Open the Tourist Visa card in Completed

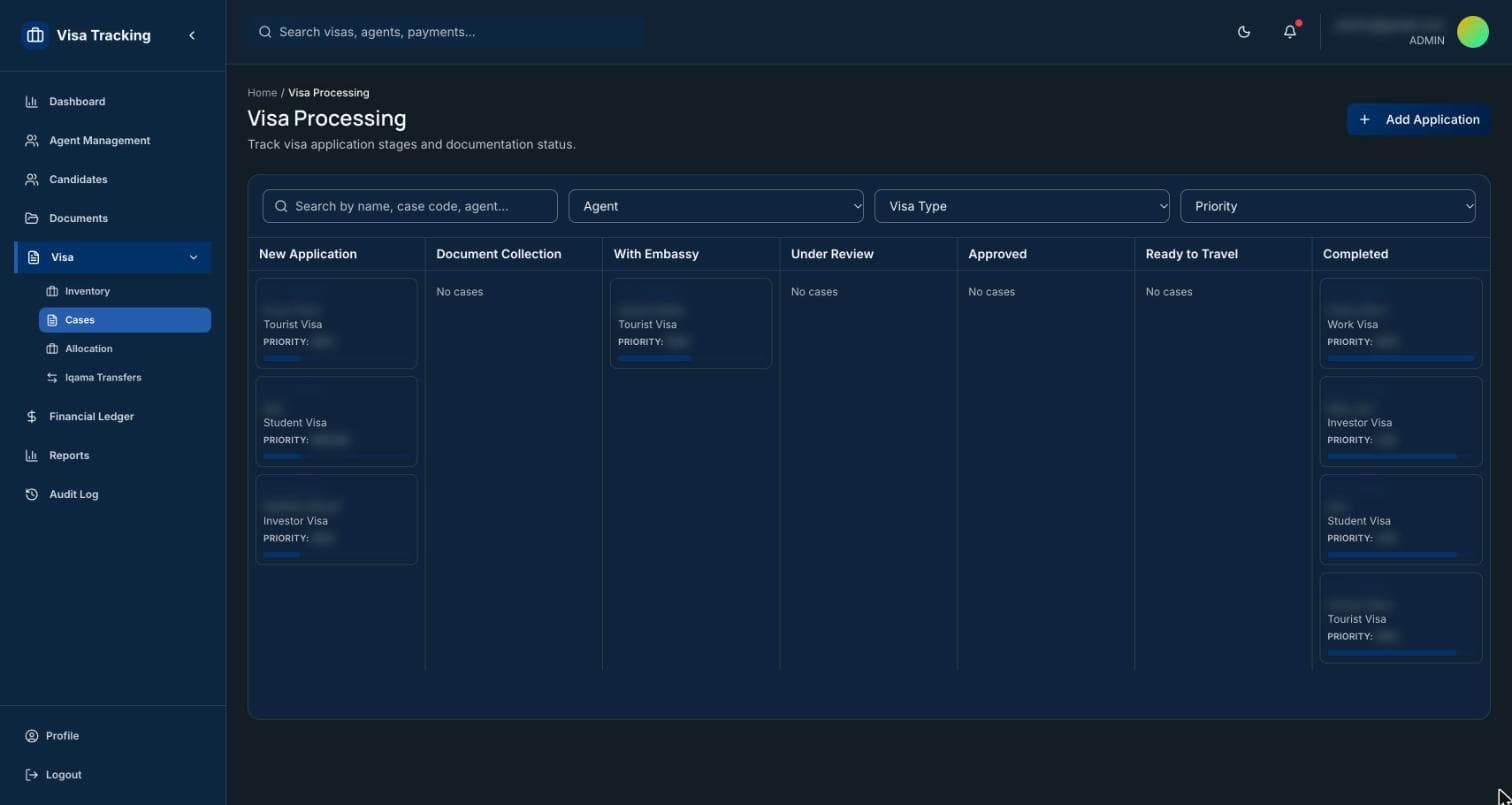tap(1401, 618)
